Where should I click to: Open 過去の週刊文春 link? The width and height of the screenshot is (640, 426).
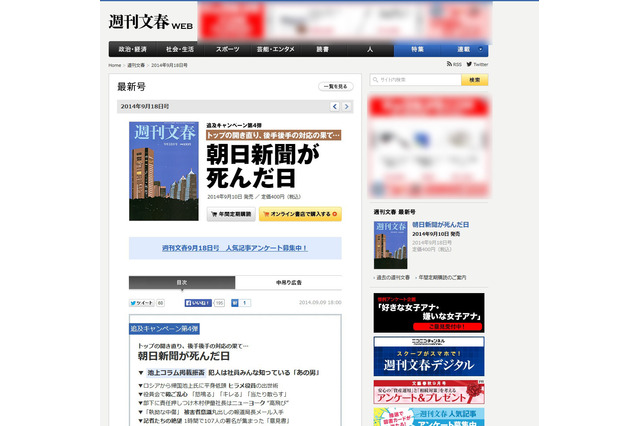tap(393, 277)
